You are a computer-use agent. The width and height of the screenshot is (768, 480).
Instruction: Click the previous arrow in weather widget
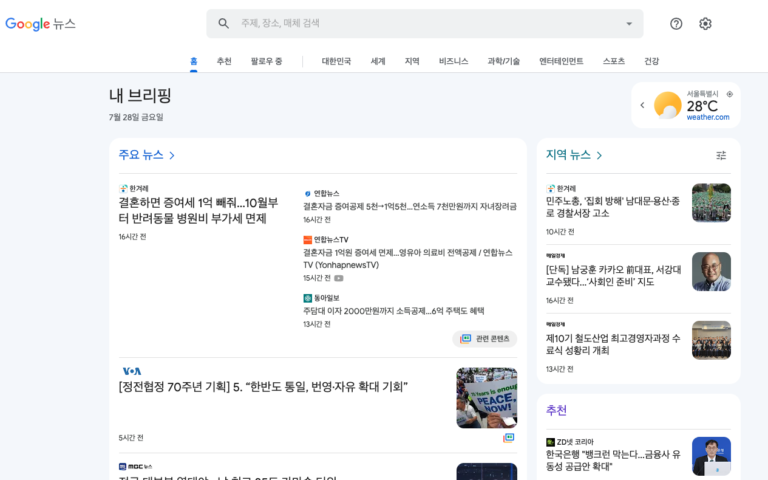click(641, 105)
